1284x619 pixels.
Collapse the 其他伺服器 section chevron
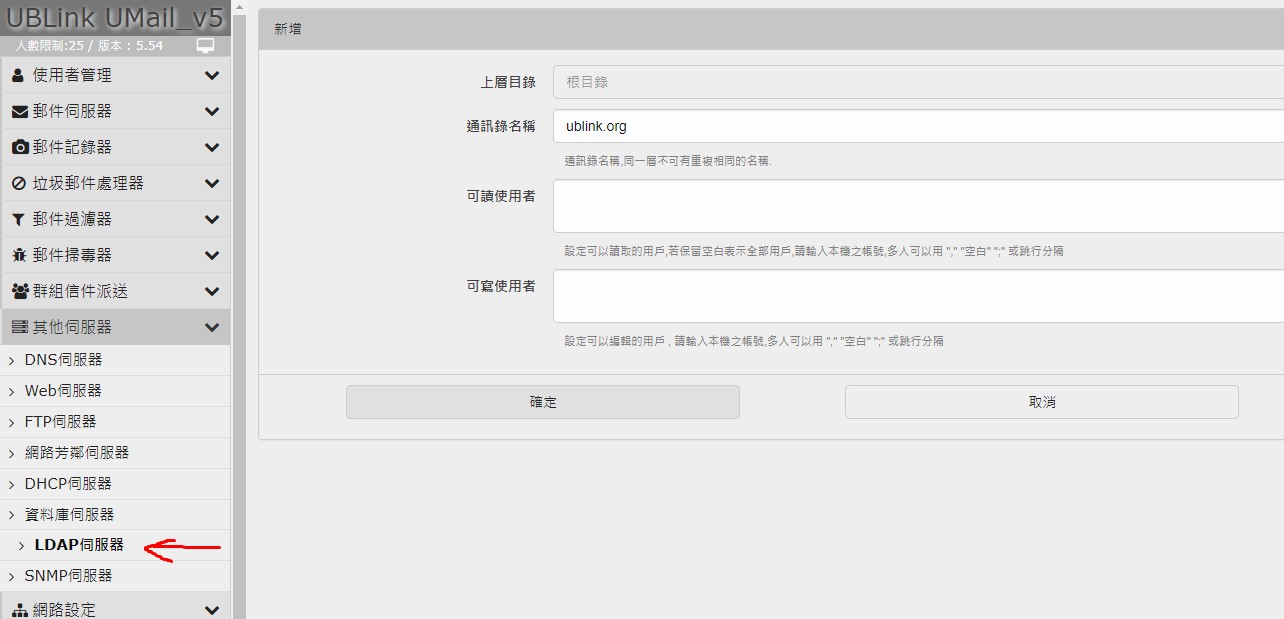(x=211, y=328)
